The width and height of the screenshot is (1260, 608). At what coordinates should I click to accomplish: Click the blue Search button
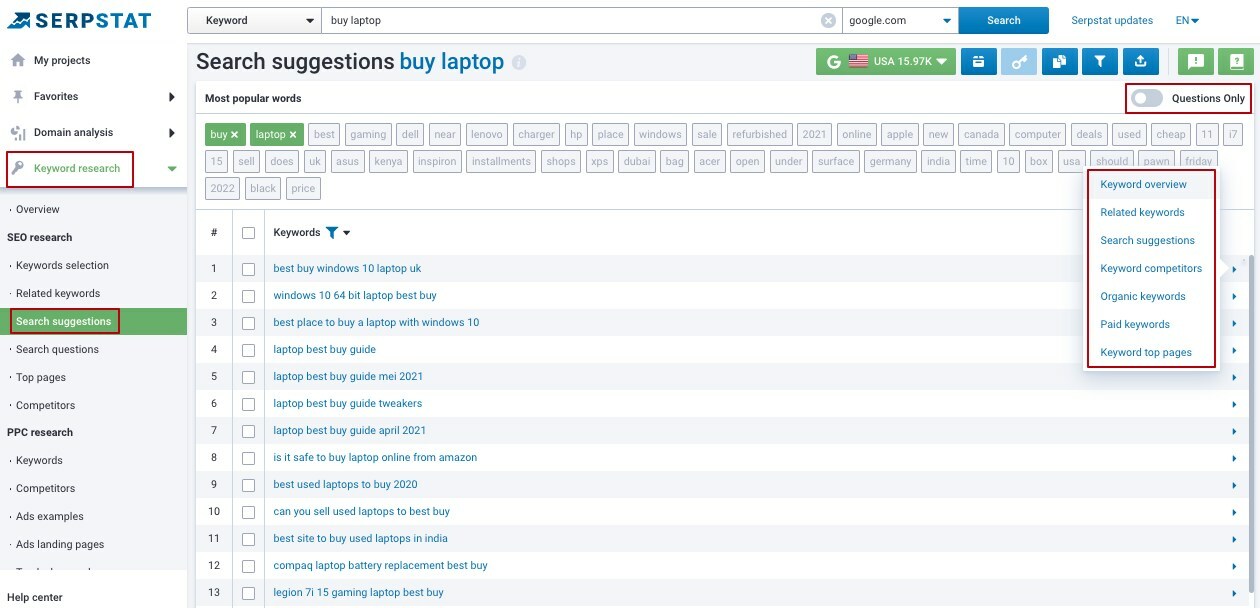coord(1003,20)
